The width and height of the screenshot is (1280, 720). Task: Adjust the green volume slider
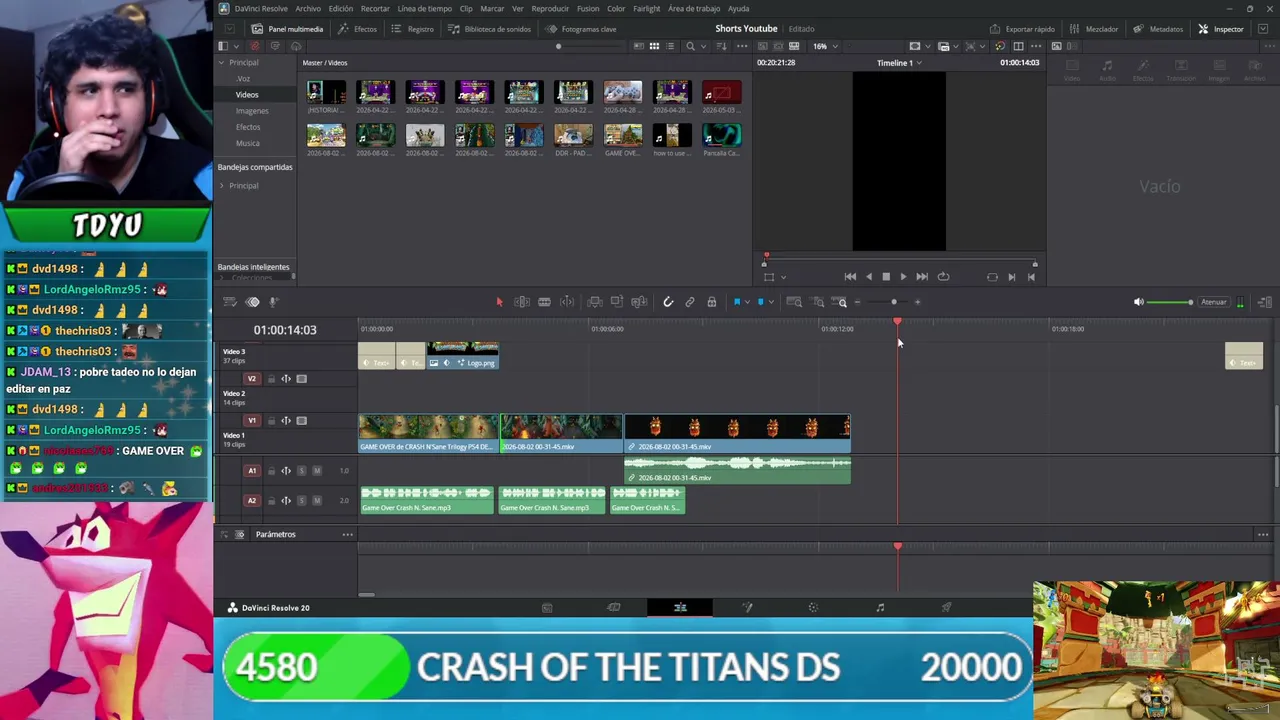(1169, 302)
